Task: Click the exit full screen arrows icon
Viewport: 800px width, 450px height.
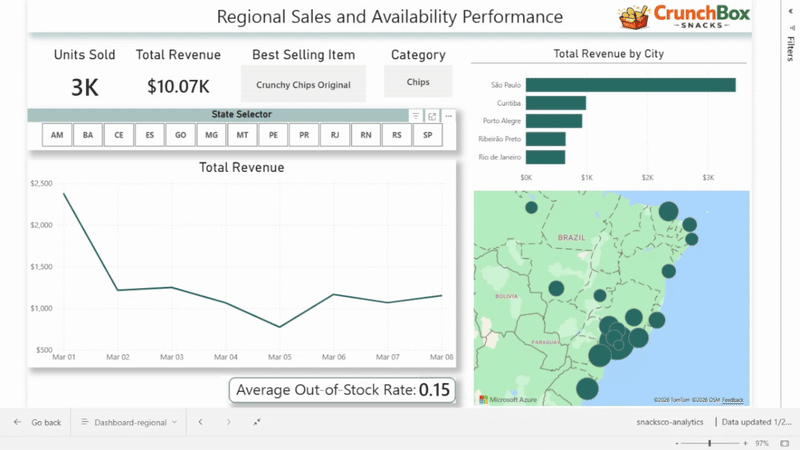Action: pyautogui.click(x=257, y=423)
